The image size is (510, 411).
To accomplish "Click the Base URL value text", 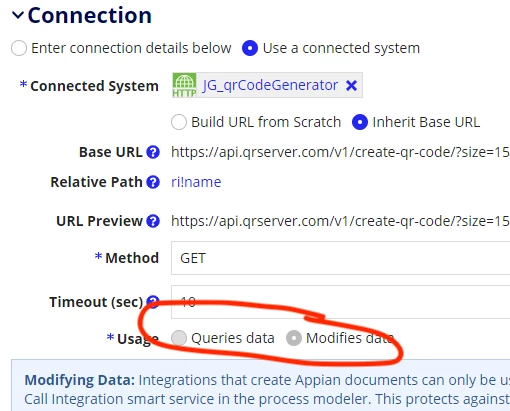I will (340, 152).
